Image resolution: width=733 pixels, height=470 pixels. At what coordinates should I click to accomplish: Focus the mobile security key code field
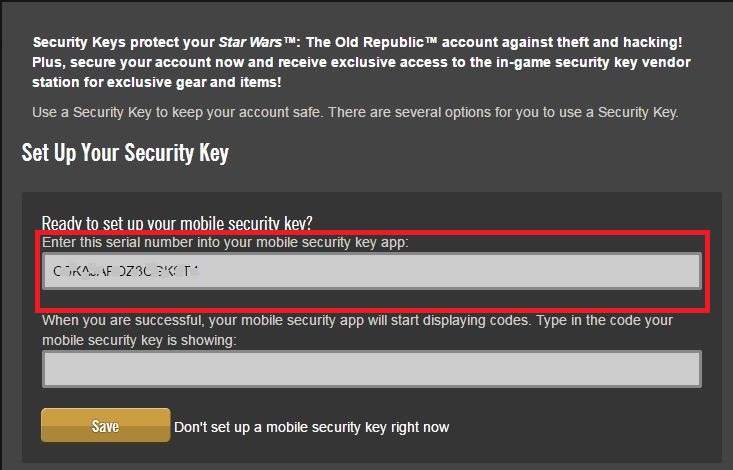click(x=372, y=369)
